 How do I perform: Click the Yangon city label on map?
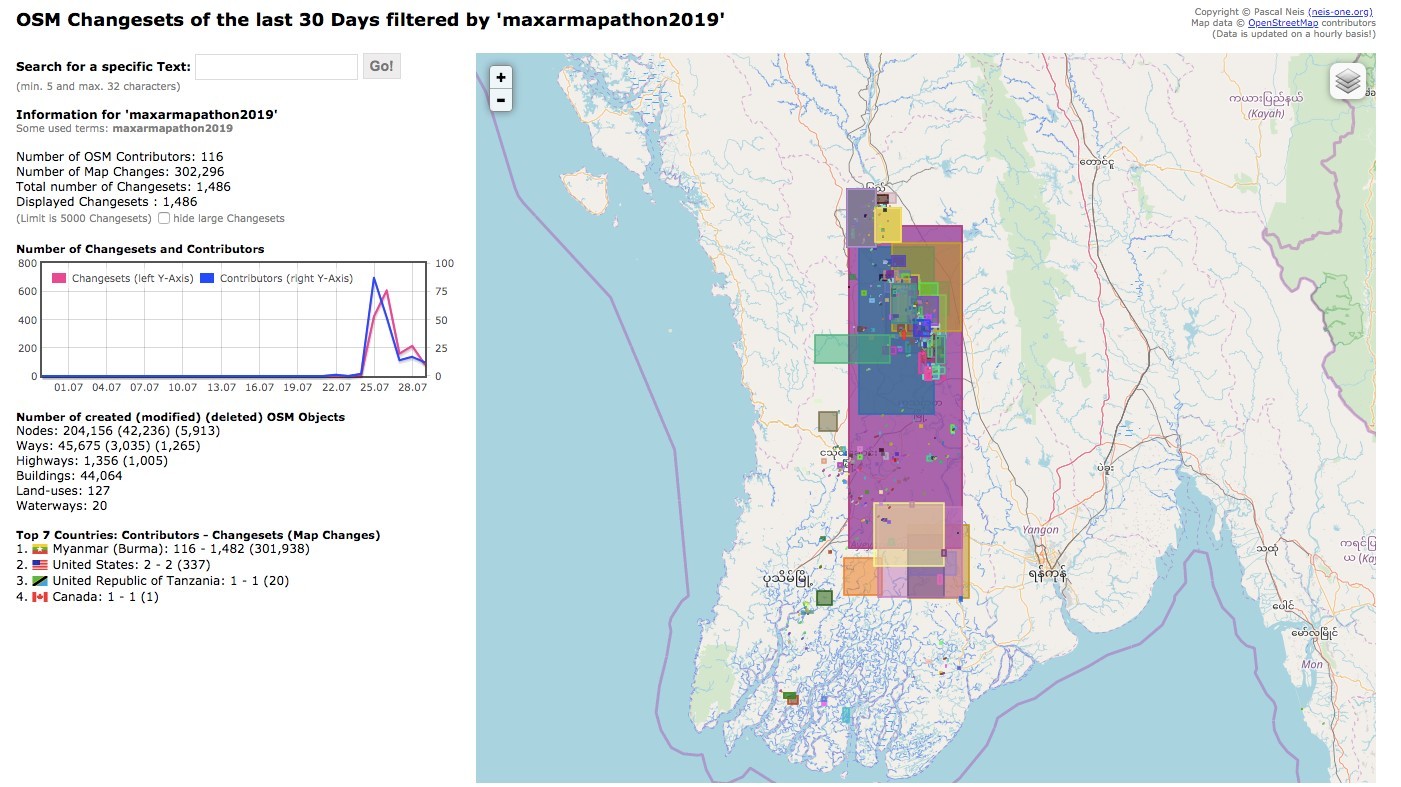1039,530
